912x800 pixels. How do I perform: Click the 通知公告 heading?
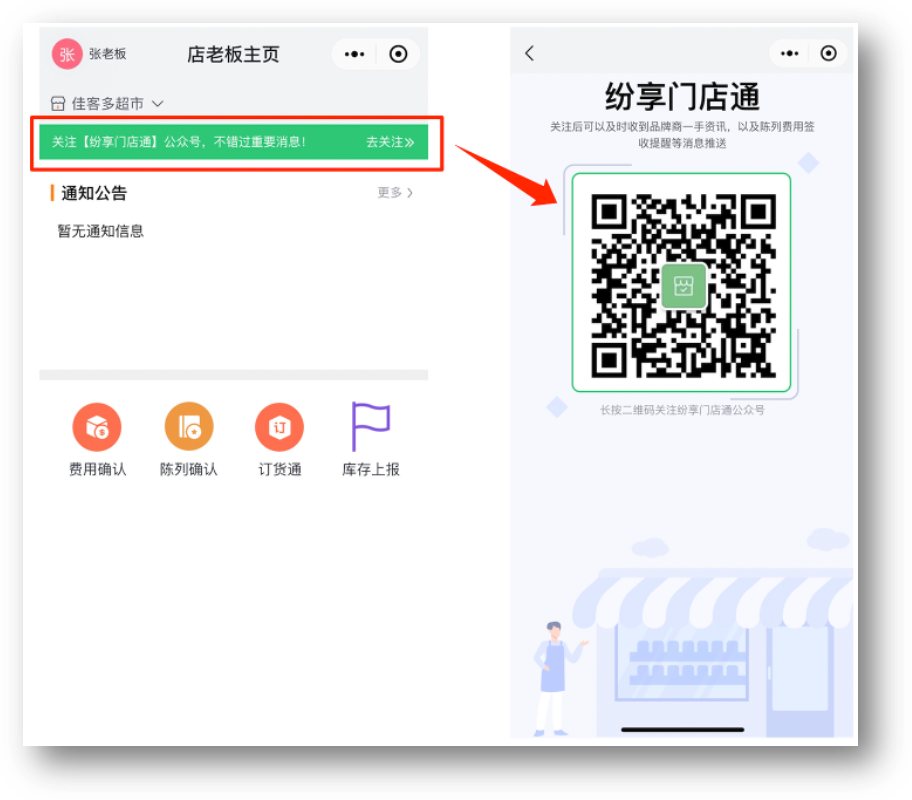point(94,193)
